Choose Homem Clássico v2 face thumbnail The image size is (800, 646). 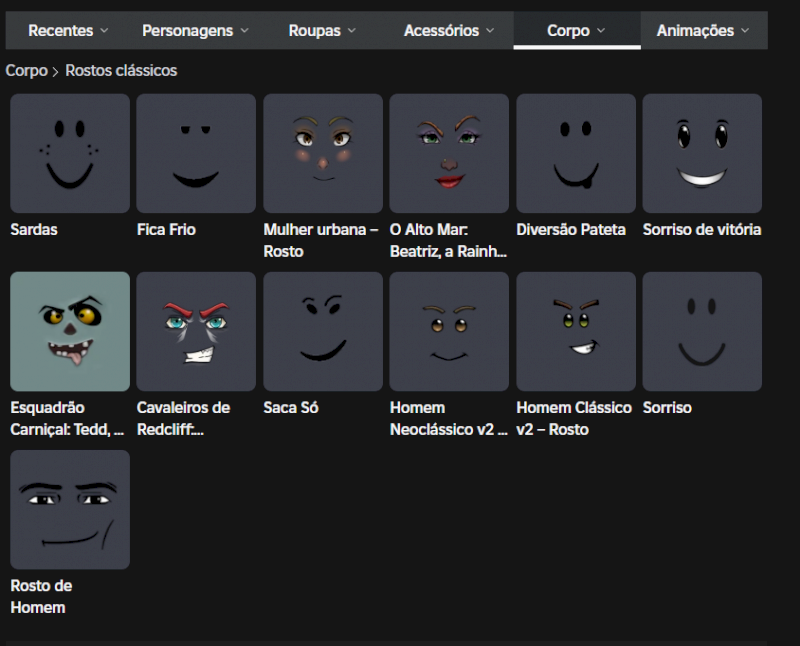576,331
